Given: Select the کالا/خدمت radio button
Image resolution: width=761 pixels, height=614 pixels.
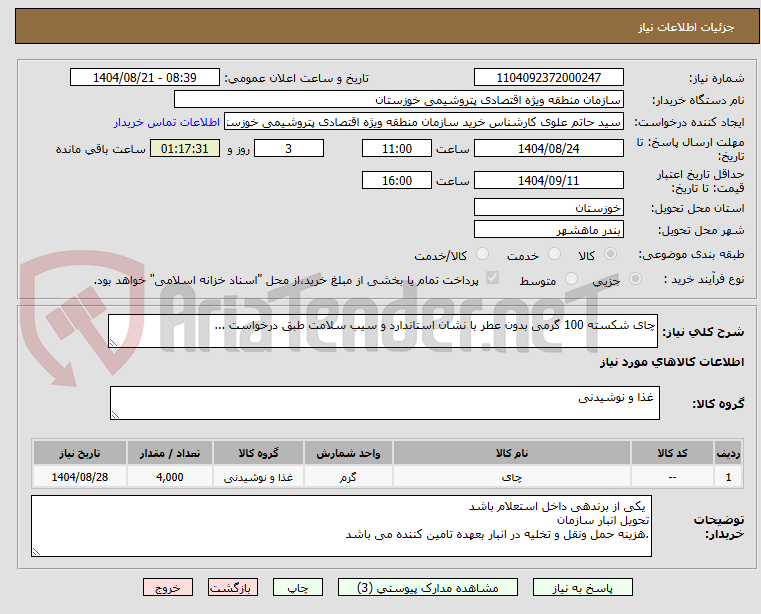Looking at the screenshot, I should pyautogui.click(x=482, y=254).
